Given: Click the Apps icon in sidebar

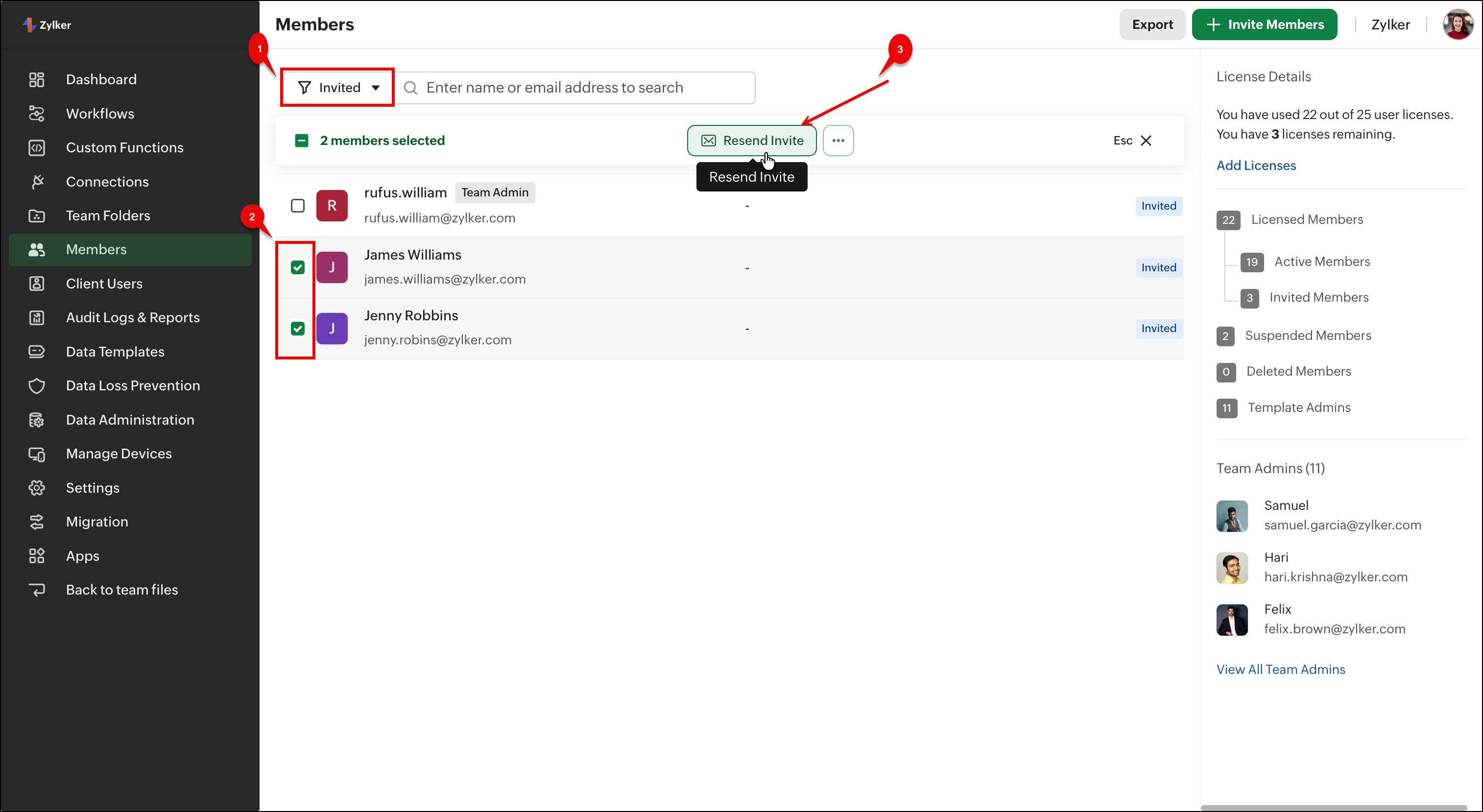Looking at the screenshot, I should click(x=37, y=556).
